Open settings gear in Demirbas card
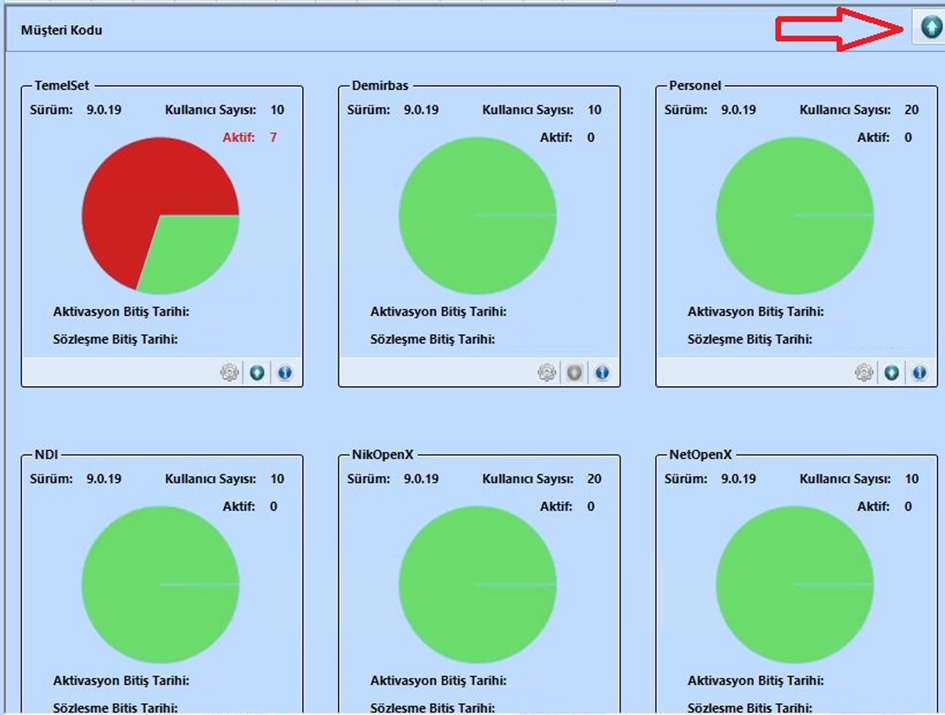This screenshot has height=715, width=945. point(547,373)
